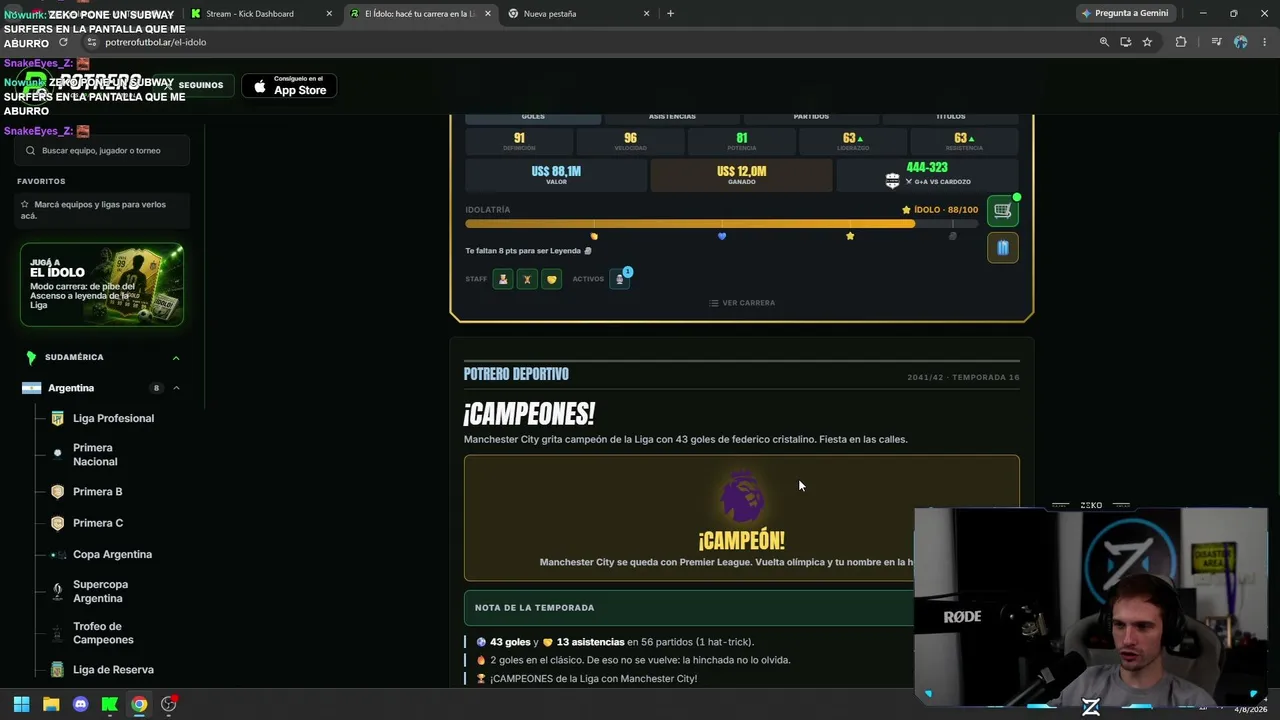Open the media controls icon in Chrome toolbar
This screenshot has width=1280, height=720.
(1216, 42)
